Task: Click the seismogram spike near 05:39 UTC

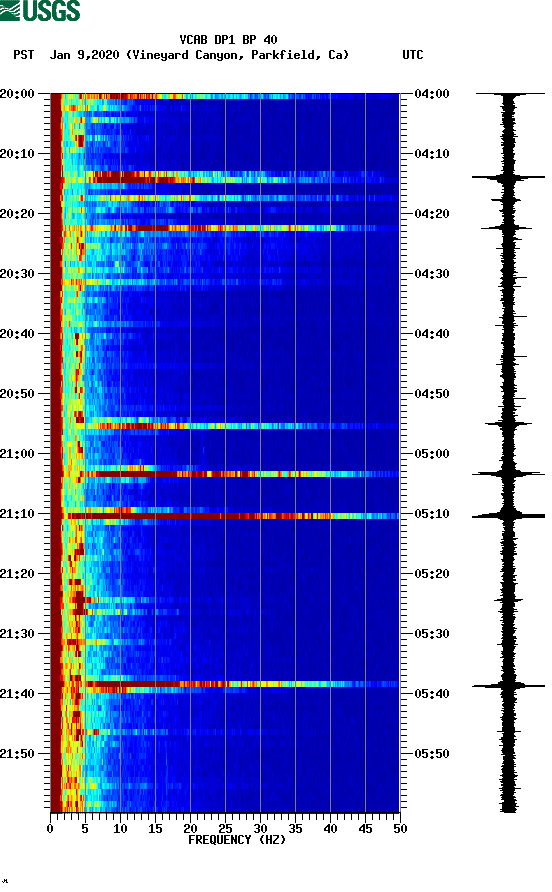Action: (x=508, y=686)
